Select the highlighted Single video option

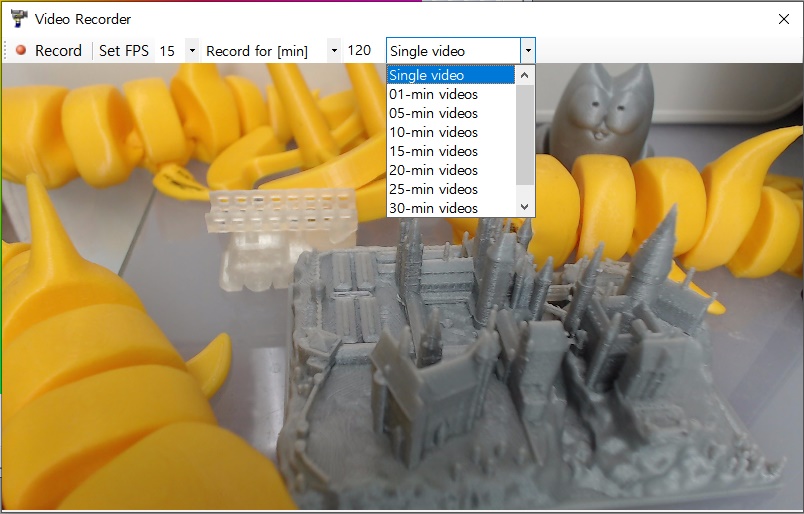[x=450, y=75]
